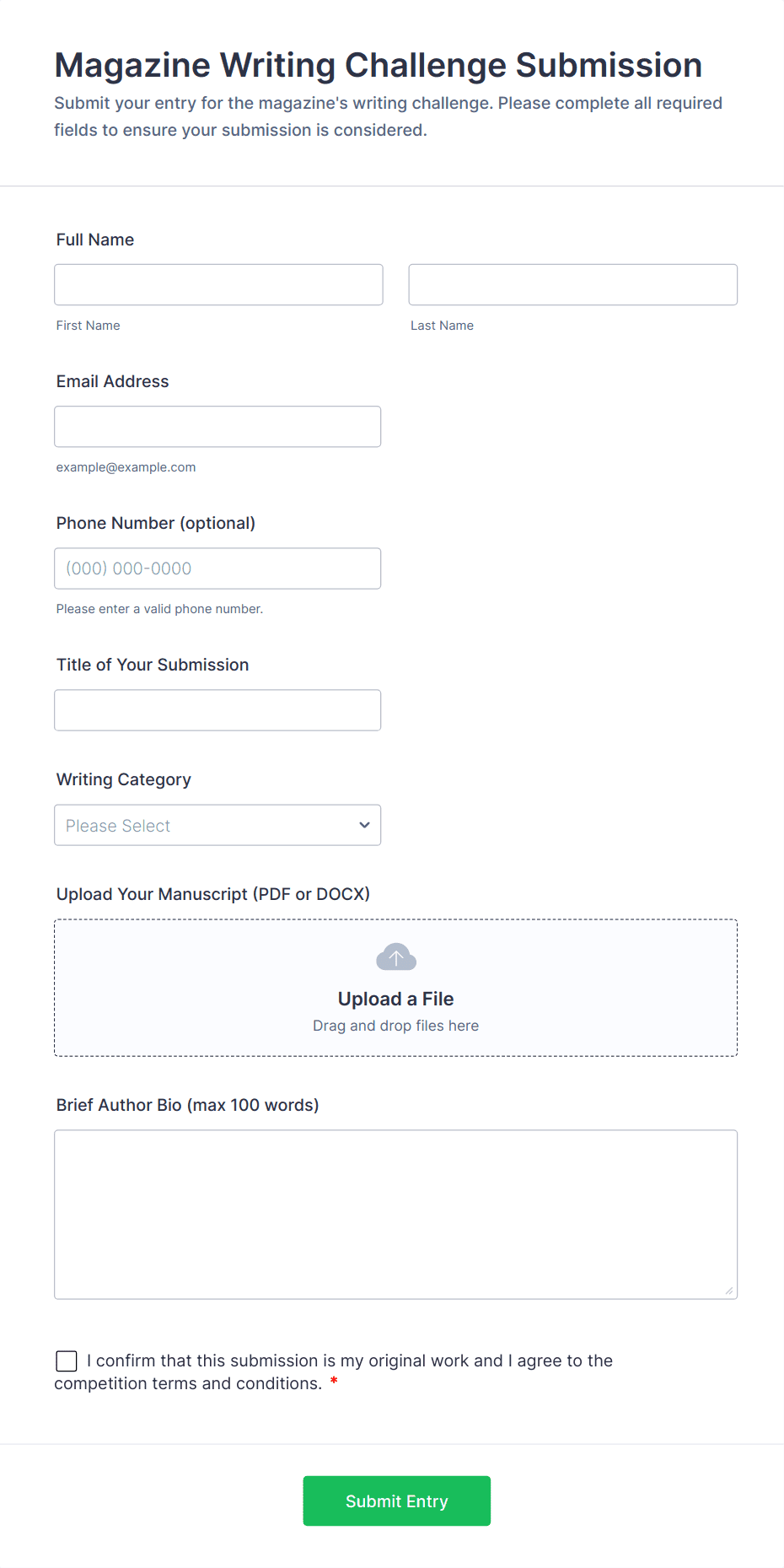Click the Writing Category chevron arrow

(x=364, y=825)
